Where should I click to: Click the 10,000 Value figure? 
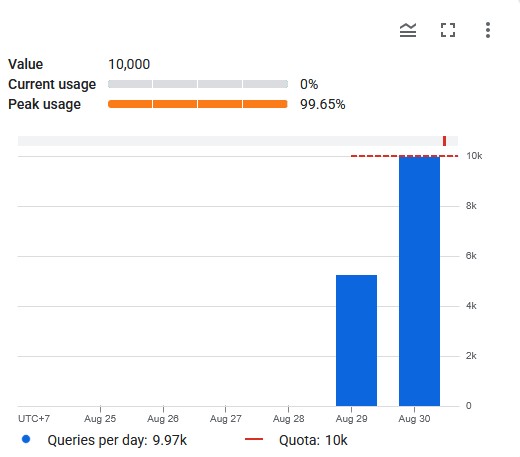tap(129, 64)
